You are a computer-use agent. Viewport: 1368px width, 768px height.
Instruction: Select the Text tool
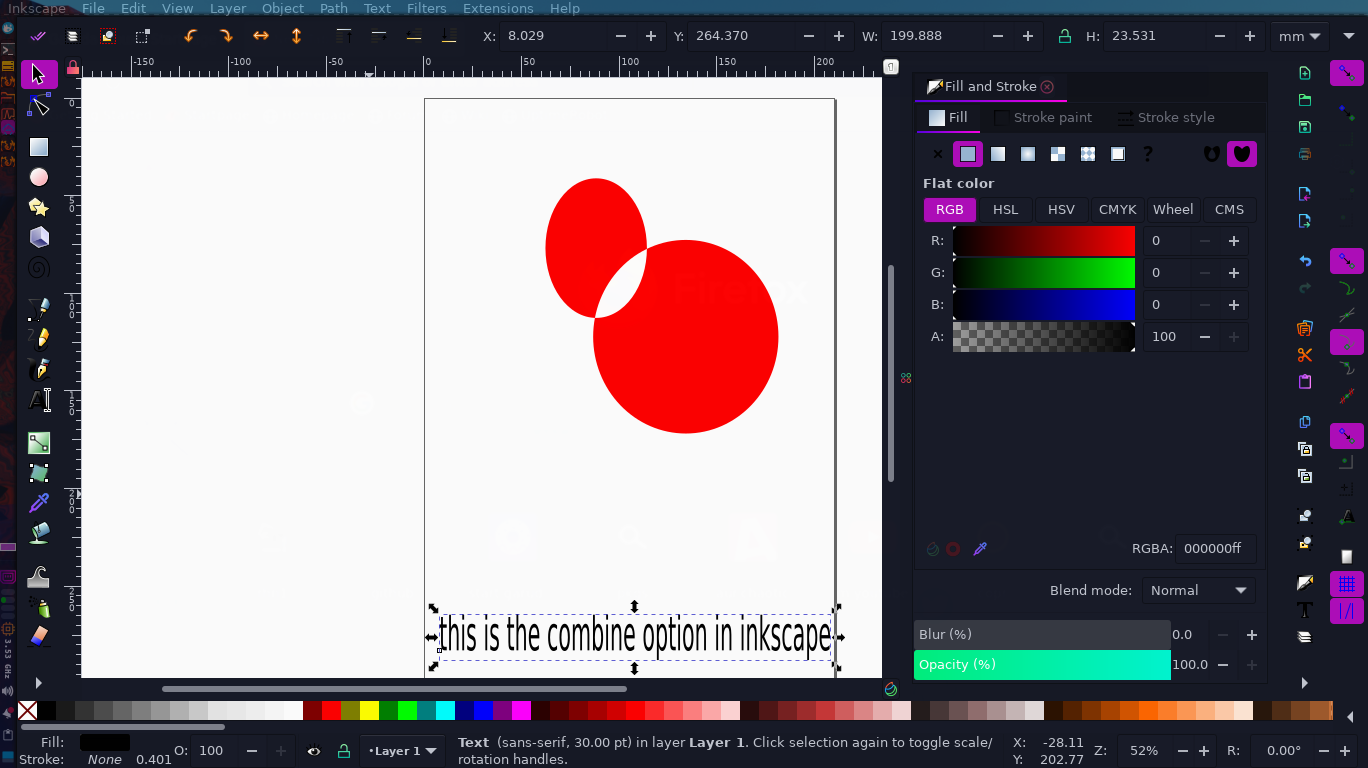pos(39,400)
